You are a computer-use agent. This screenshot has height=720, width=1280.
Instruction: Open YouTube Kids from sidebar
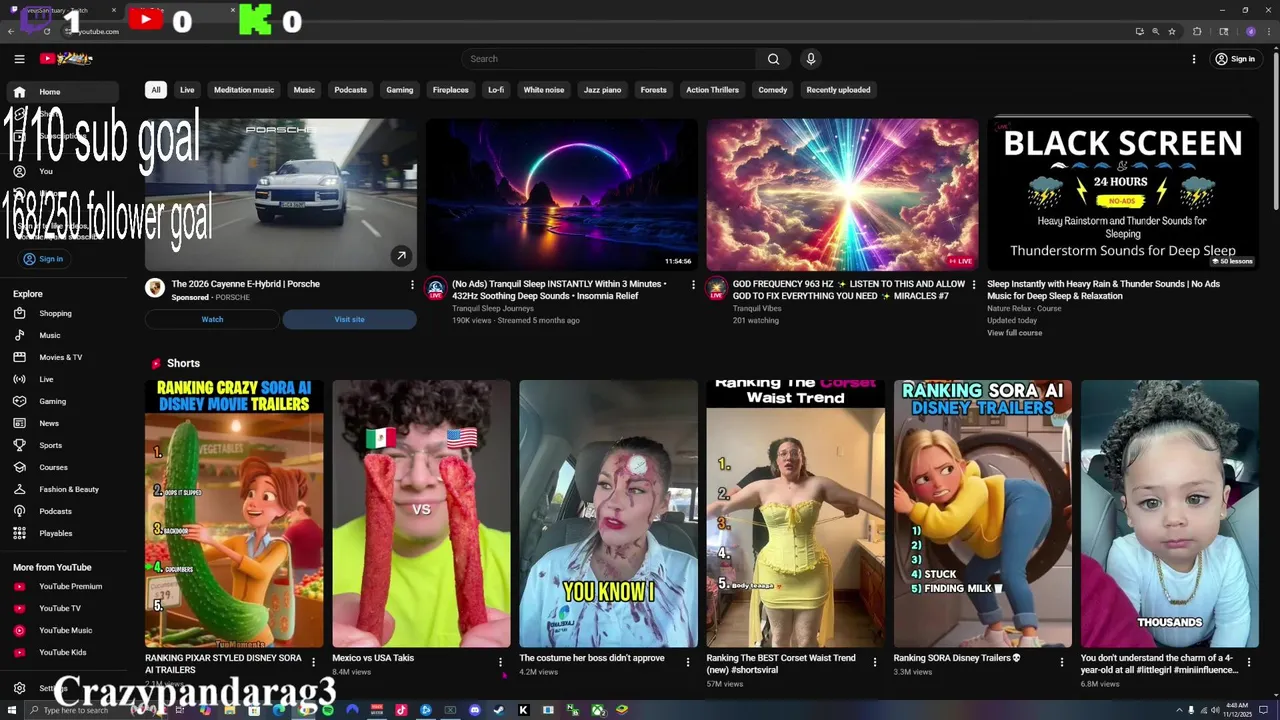click(x=63, y=652)
